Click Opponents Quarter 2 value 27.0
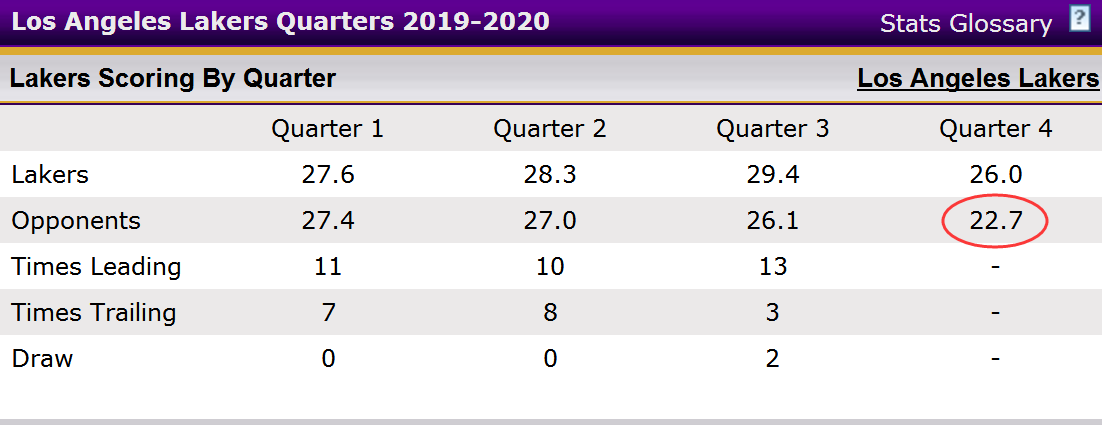This screenshot has height=425, width=1102. tap(550, 221)
